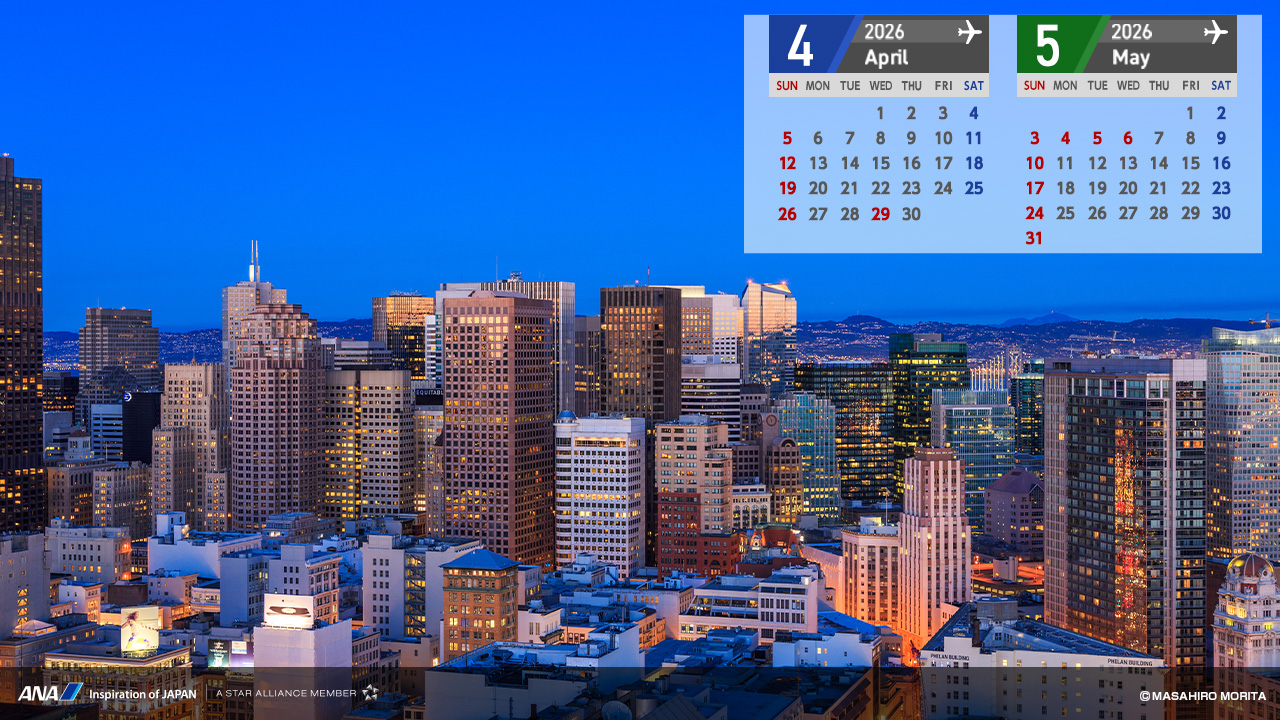Click the ANA logo in bottom bar
Viewport: 1280px width, 720px height.
tap(49, 692)
